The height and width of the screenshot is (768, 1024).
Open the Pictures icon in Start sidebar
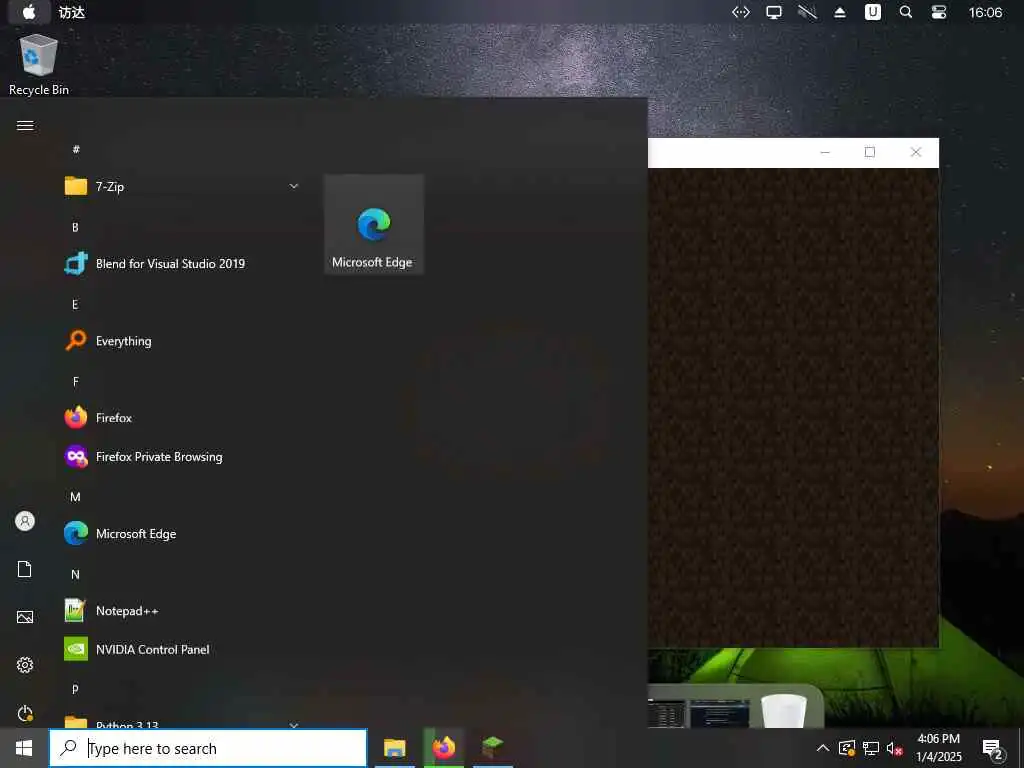[25, 617]
